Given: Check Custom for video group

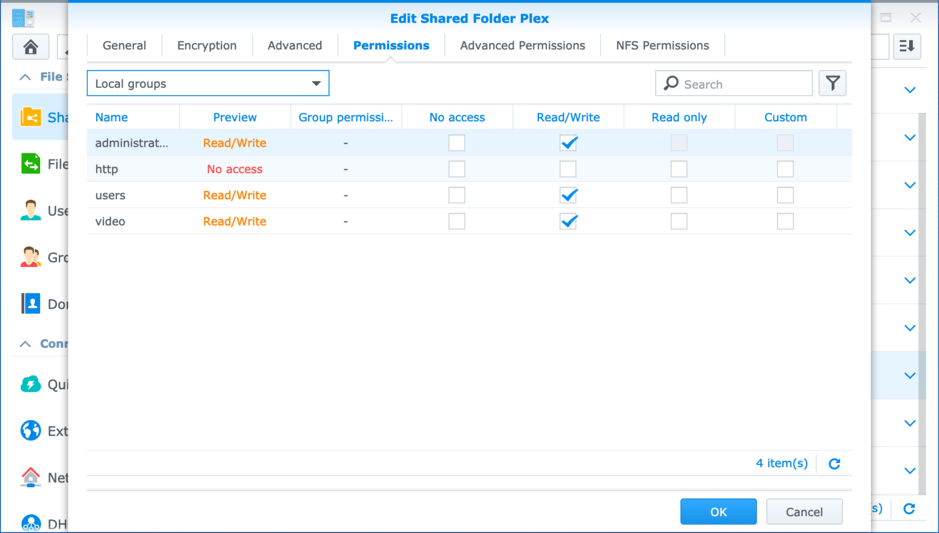Looking at the screenshot, I should pyautogui.click(x=785, y=222).
